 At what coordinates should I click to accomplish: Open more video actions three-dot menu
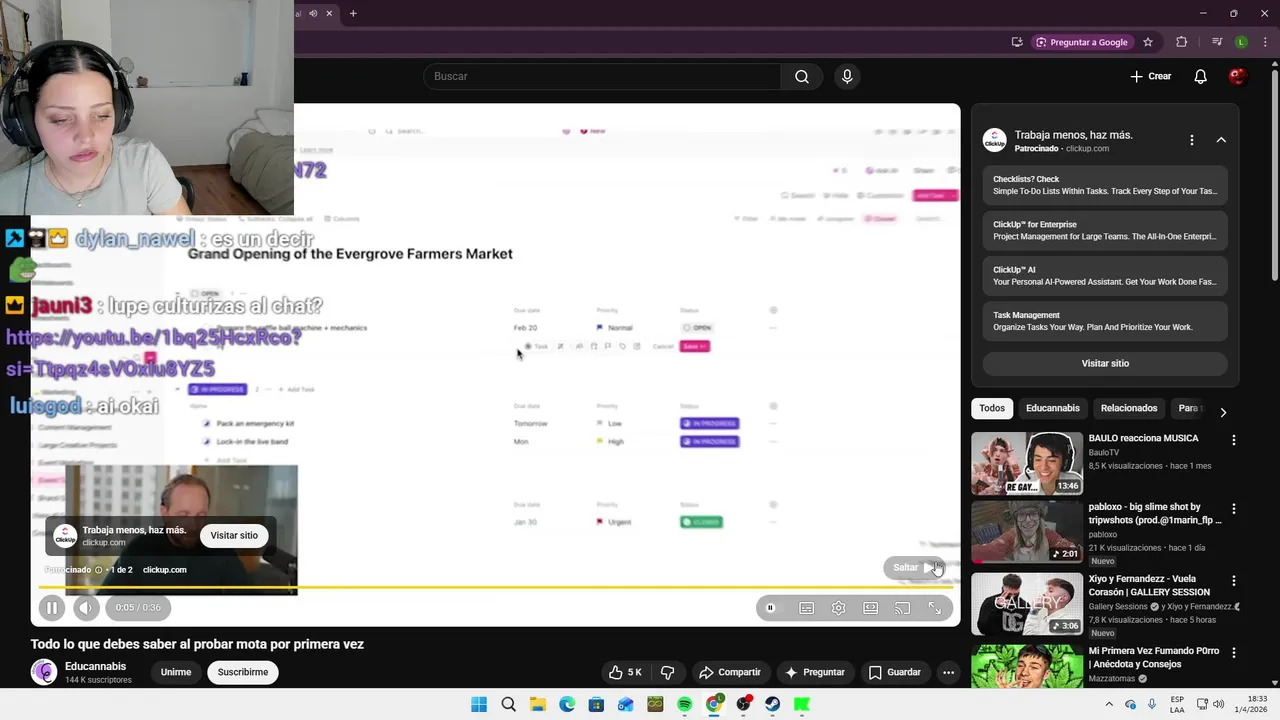click(x=948, y=672)
